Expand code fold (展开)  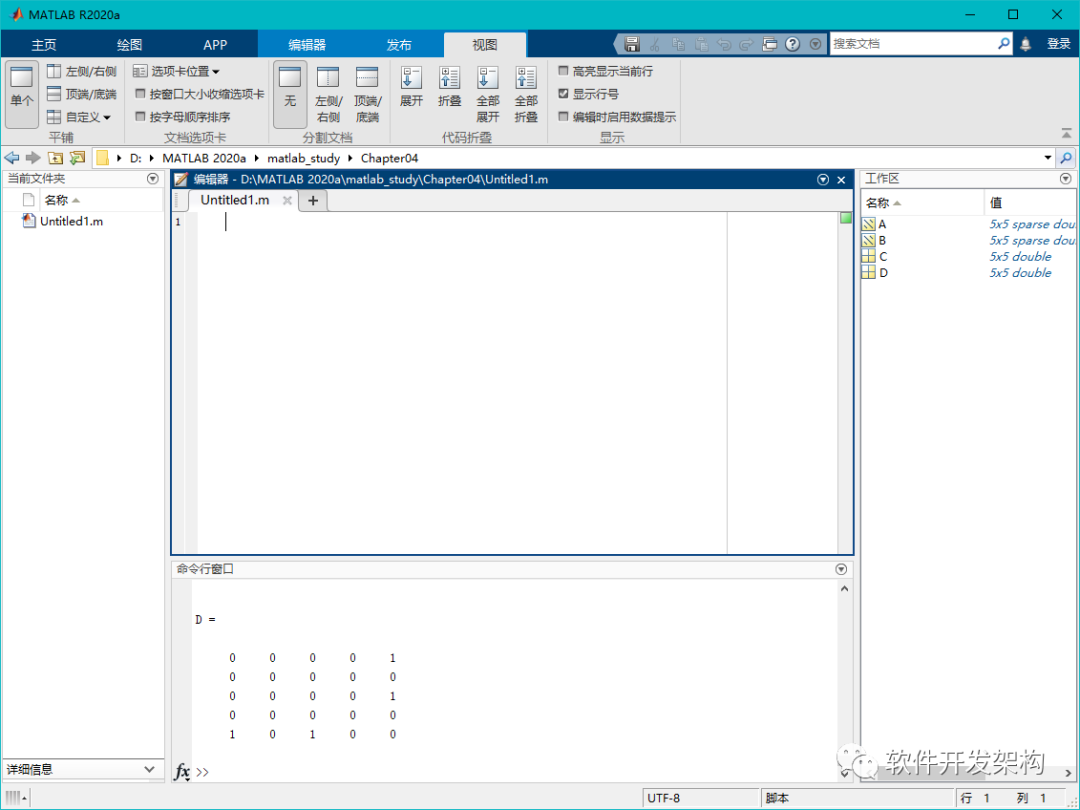411,87
